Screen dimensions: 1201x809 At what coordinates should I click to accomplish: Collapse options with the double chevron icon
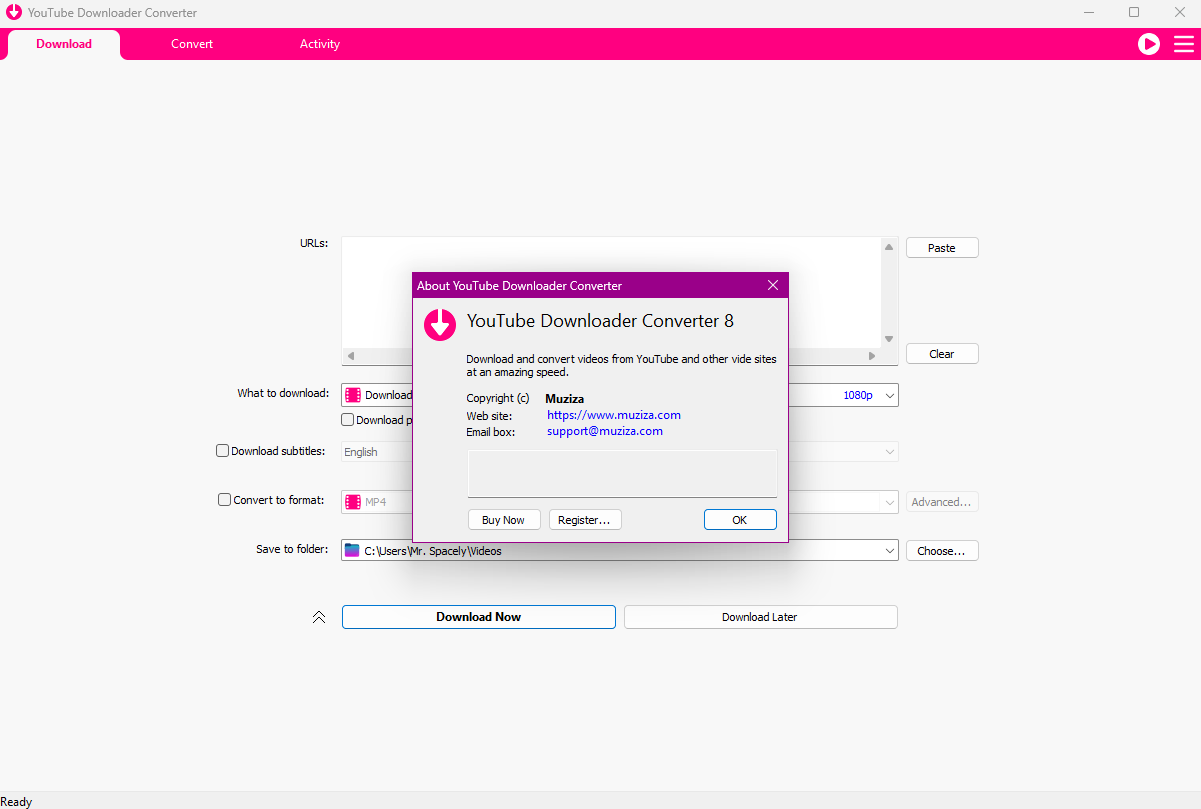pyautogui.click(x=319, y=617)
